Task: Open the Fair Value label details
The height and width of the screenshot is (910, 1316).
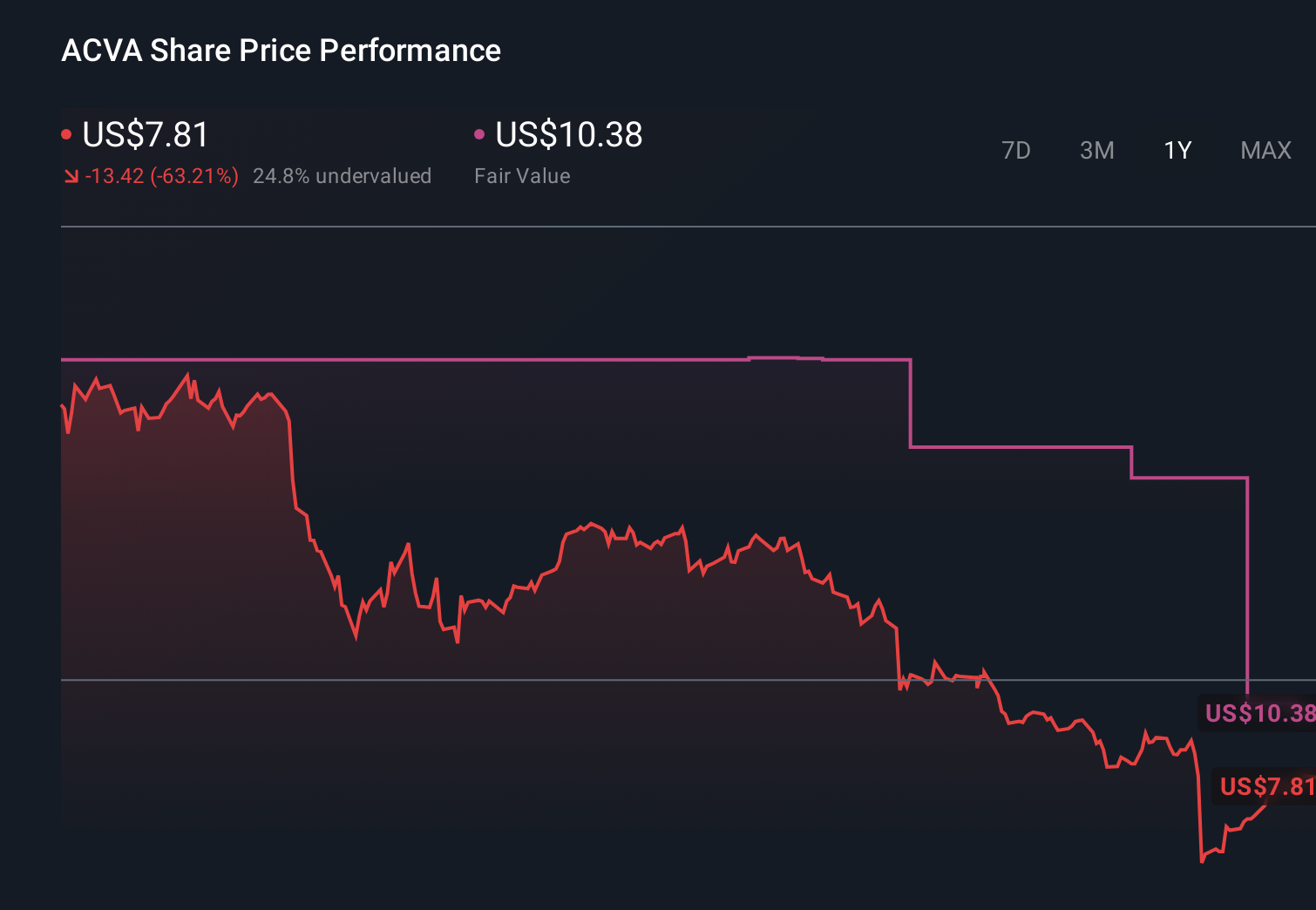Action: pos(521,175)
